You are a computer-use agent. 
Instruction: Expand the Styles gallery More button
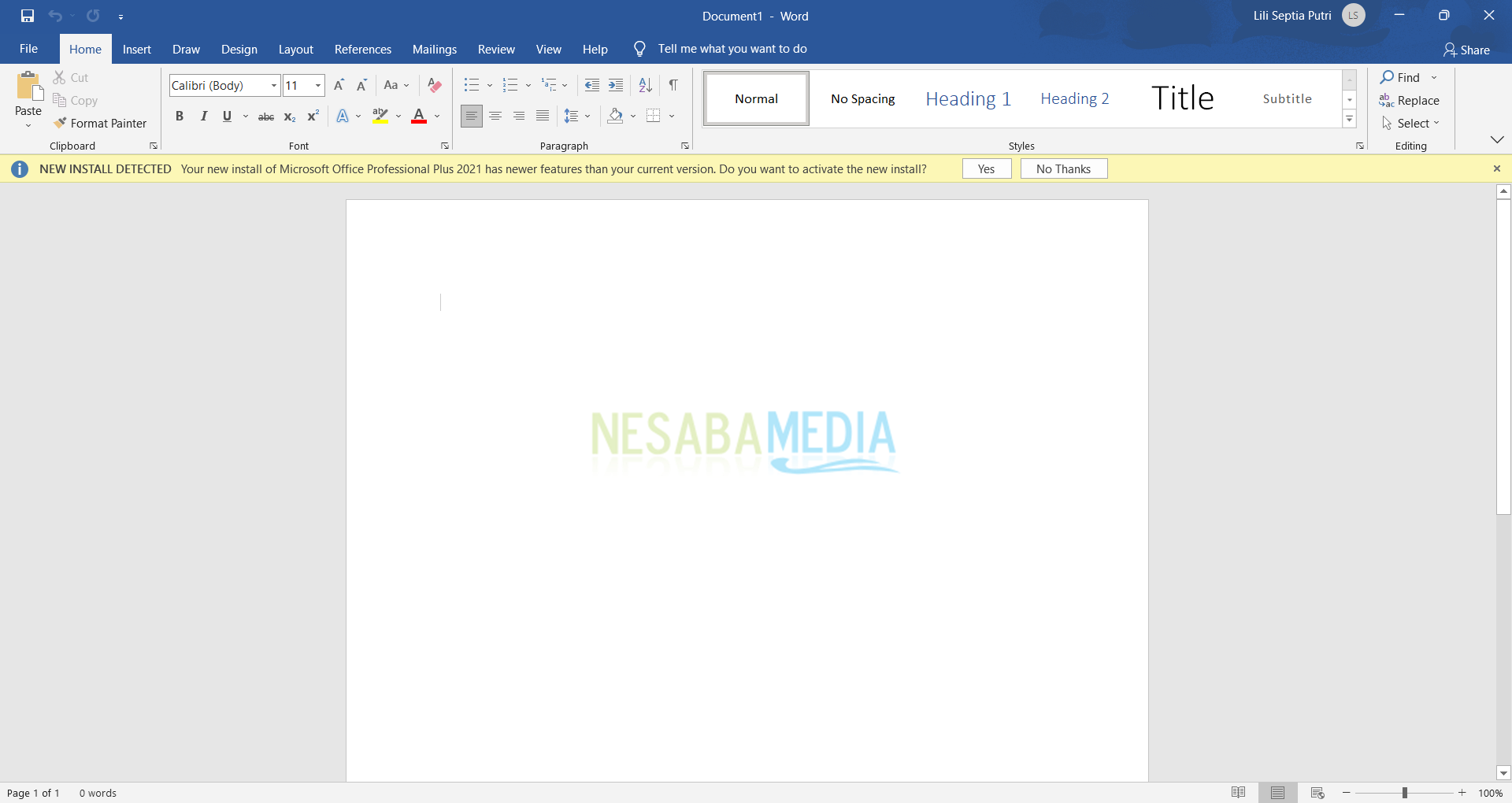coord(1350,120)
